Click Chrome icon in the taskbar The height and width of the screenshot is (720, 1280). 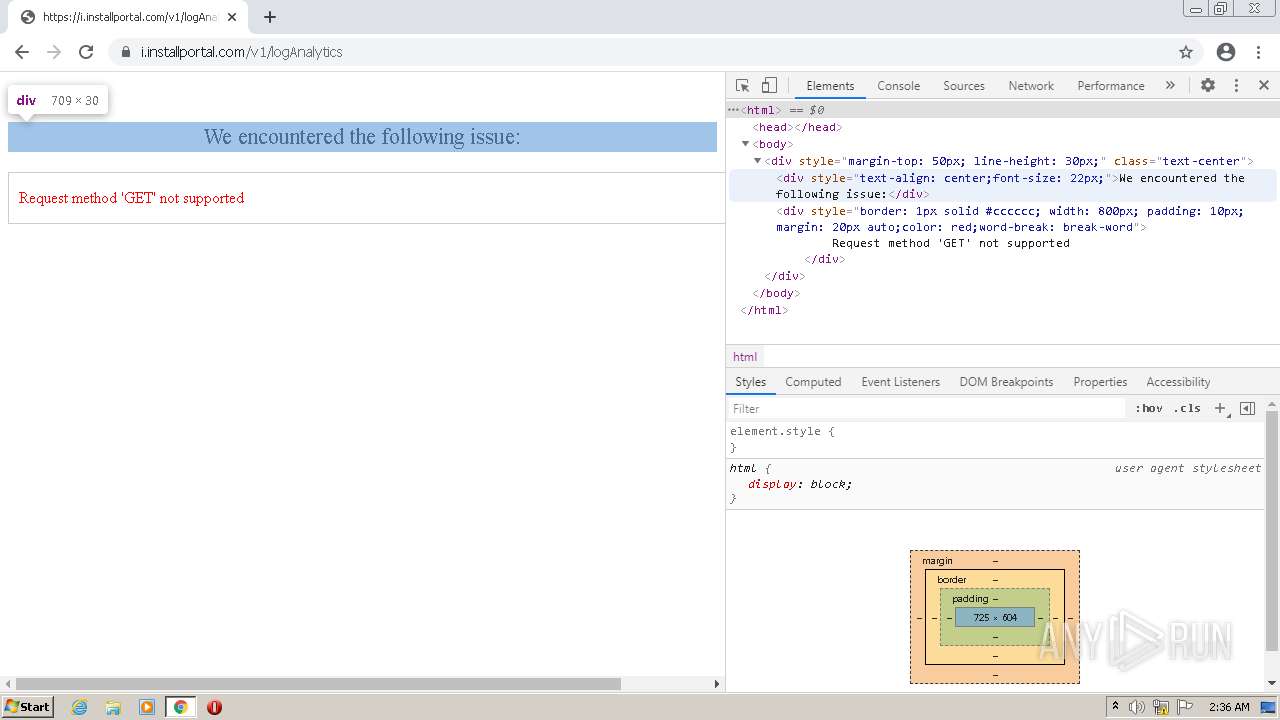(180, 707)
